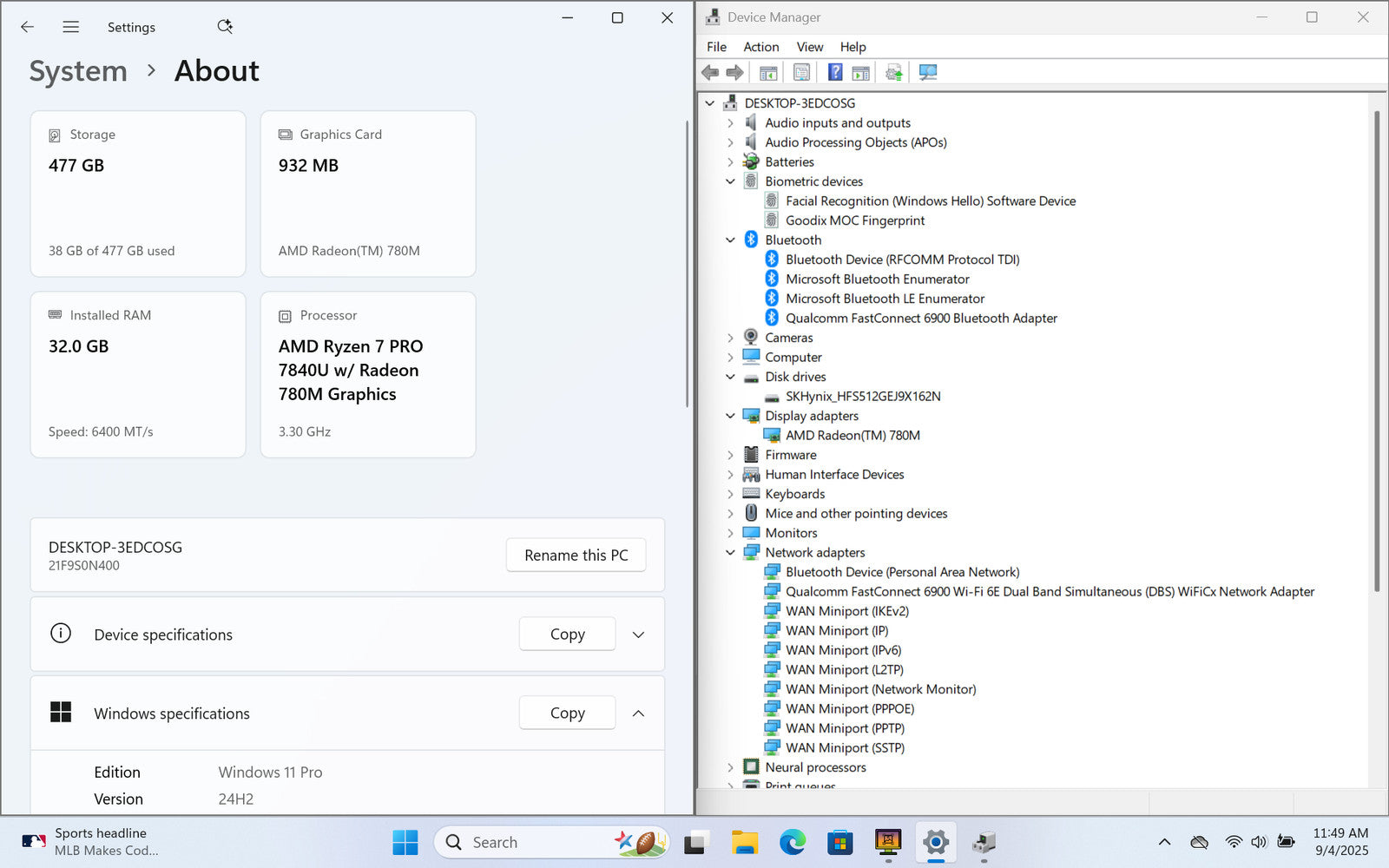Open File Explorer from taskbar
This screenshot has width=1389, height=868.
pos(744,842)
